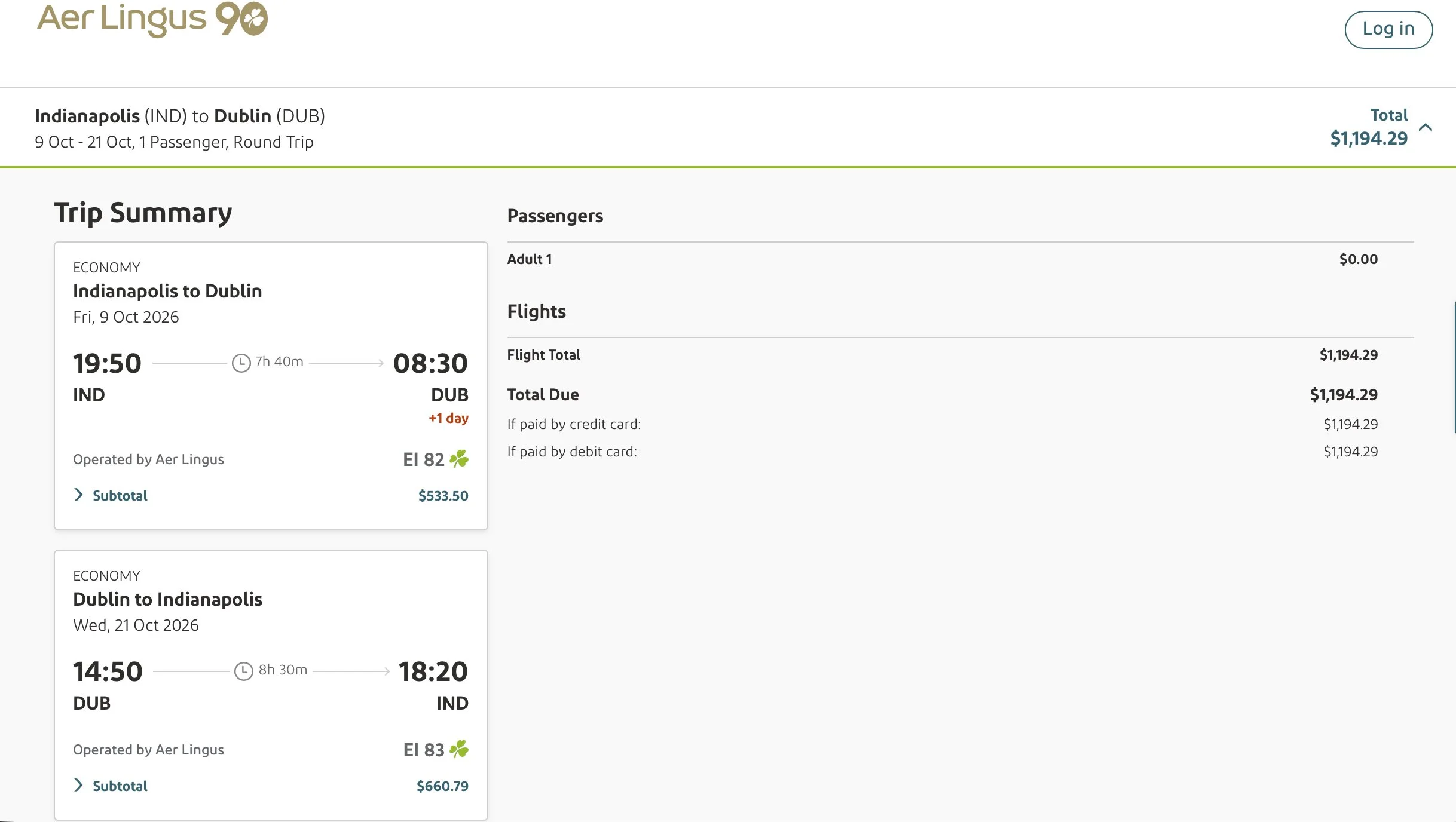Click the EI 83 flight number
The height and width of the screenshot is (822, 1456).
coord(424,750)
